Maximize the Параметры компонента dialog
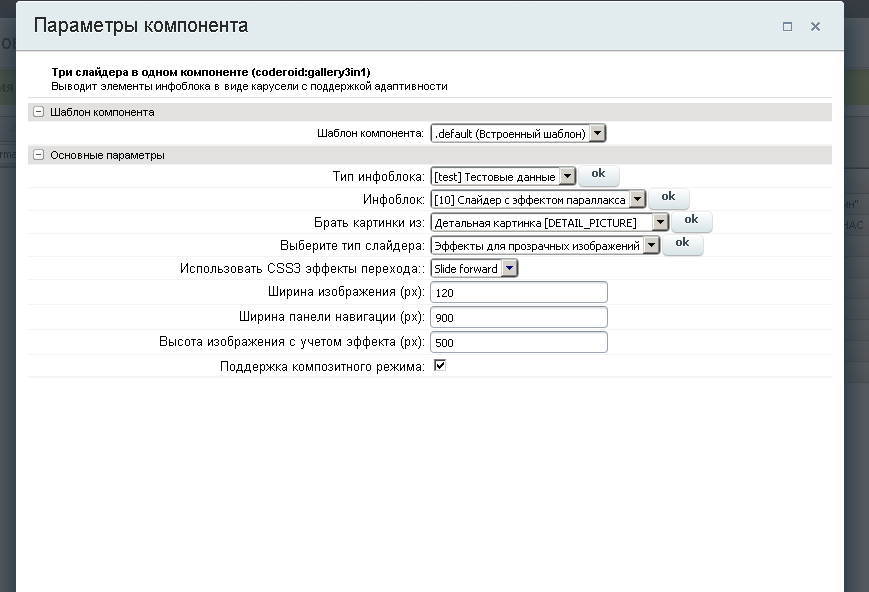 point(788,27)
